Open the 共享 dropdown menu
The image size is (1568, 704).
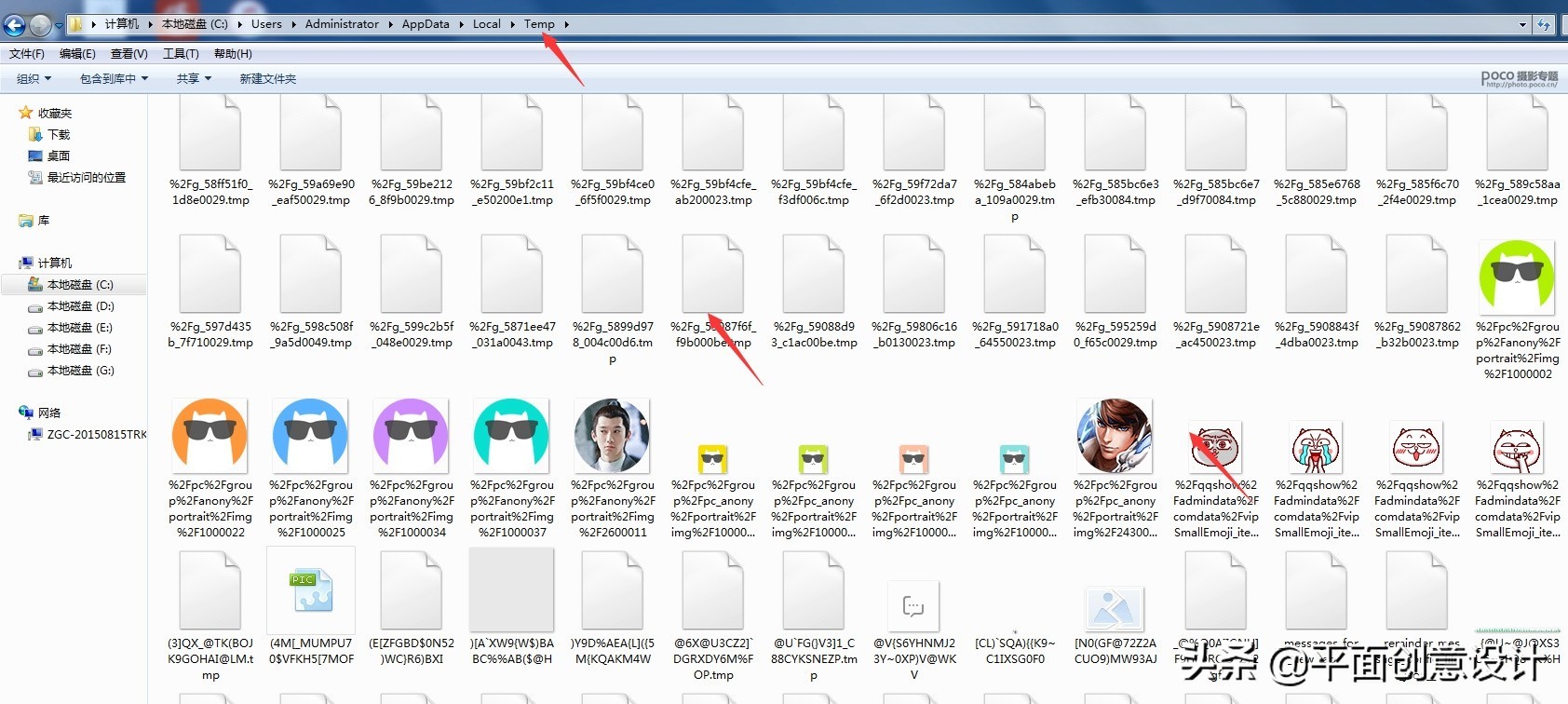194,79
